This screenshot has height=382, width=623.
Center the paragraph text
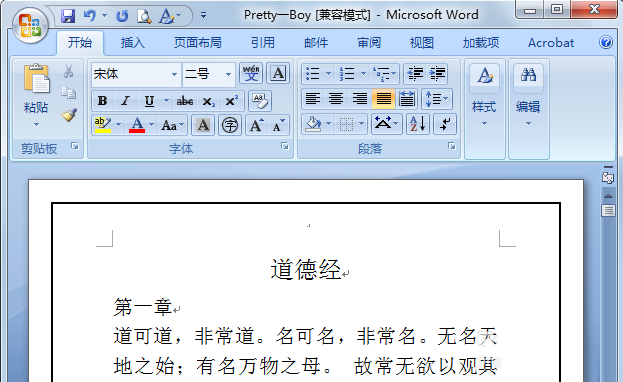point(336,99)
